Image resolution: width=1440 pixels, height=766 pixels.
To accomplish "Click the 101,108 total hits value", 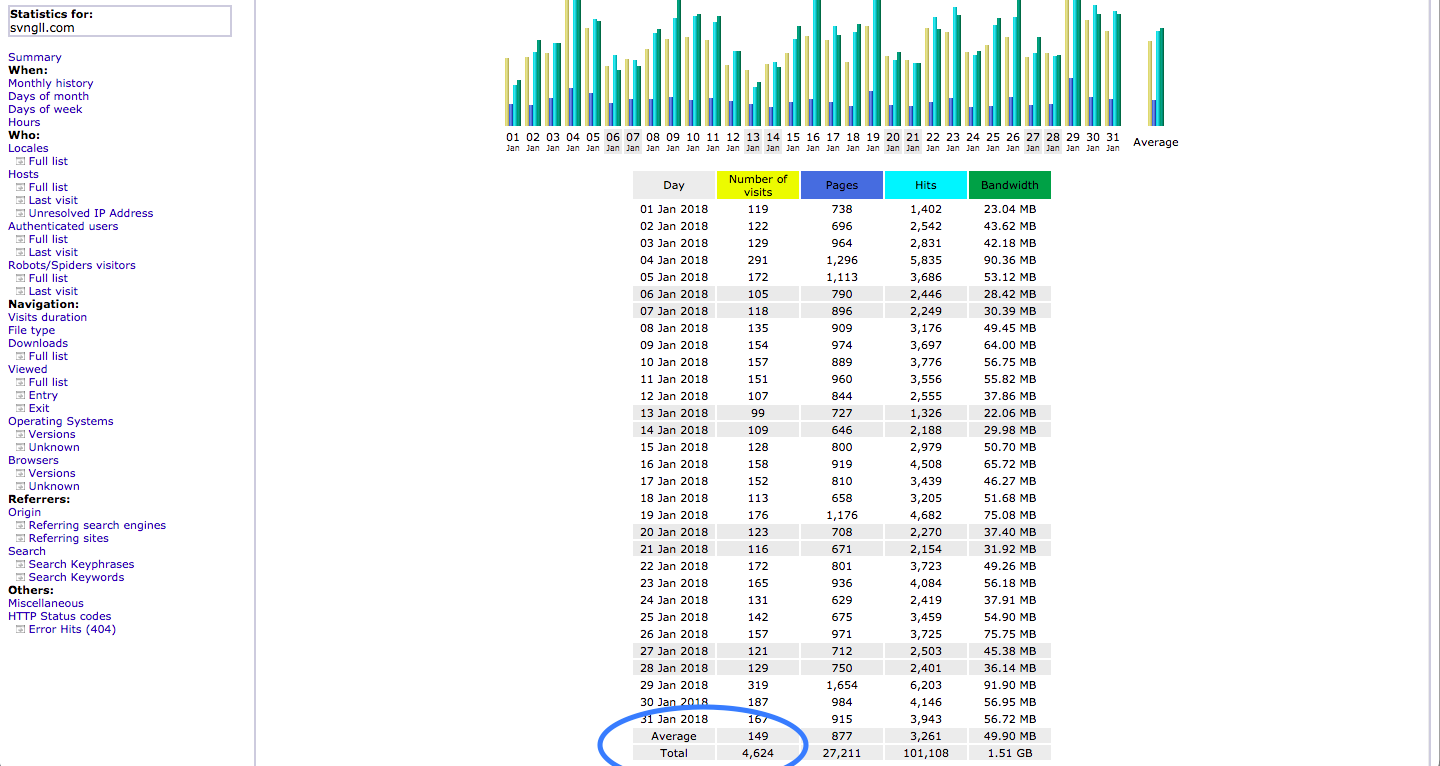I will point(926,753).
